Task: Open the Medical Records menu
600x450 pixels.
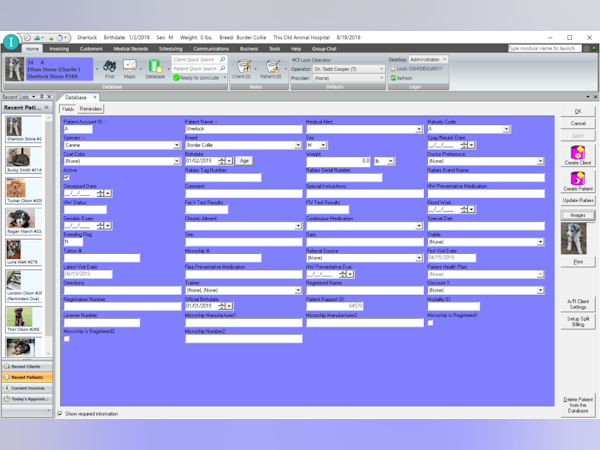Action: tap(130, 49)
